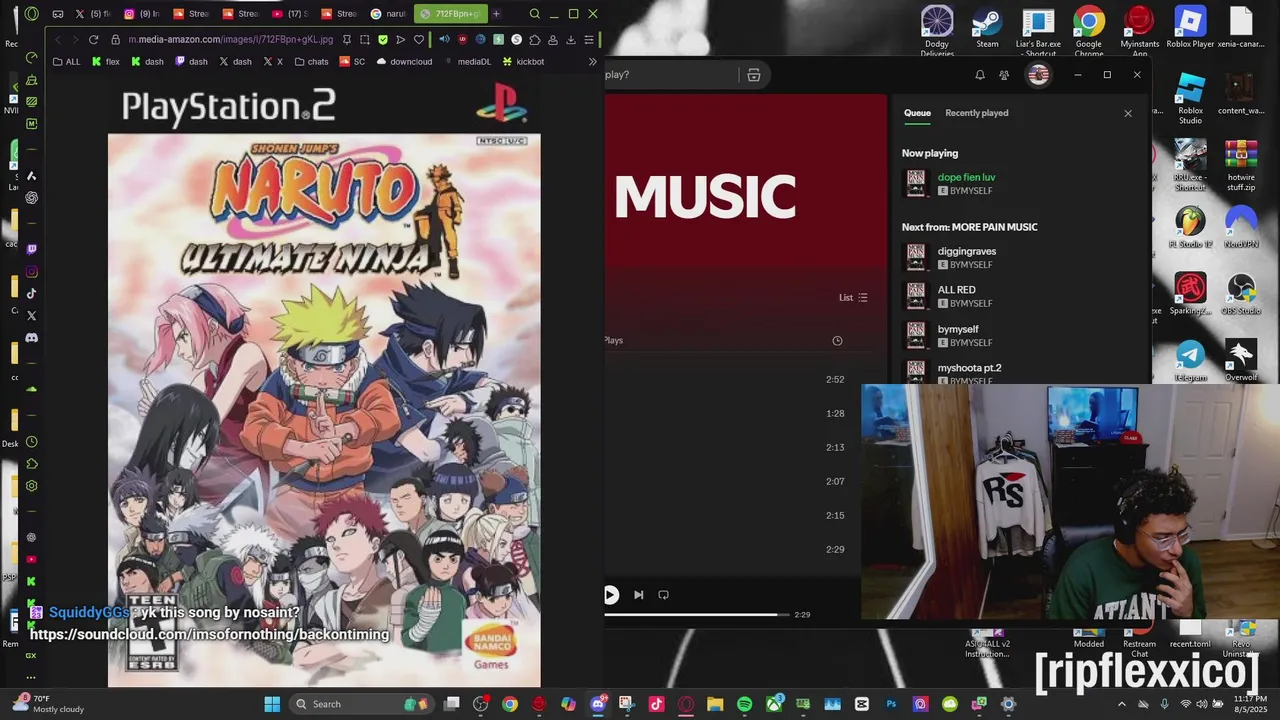Open Steam desktop shortcut
Viewport: 1280px width, 720px height.
[x=987, y=26]
